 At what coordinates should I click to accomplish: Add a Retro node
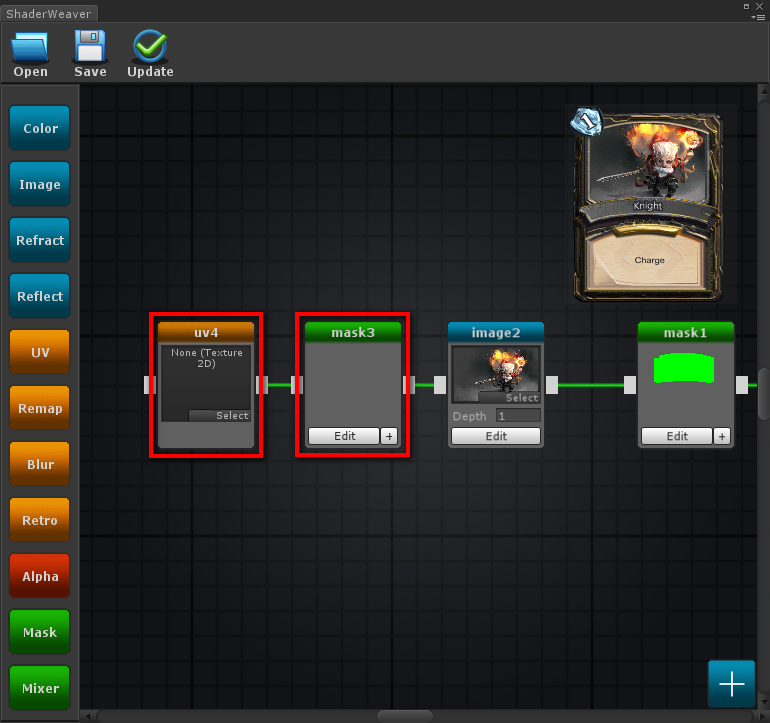(x=40, y=520)
